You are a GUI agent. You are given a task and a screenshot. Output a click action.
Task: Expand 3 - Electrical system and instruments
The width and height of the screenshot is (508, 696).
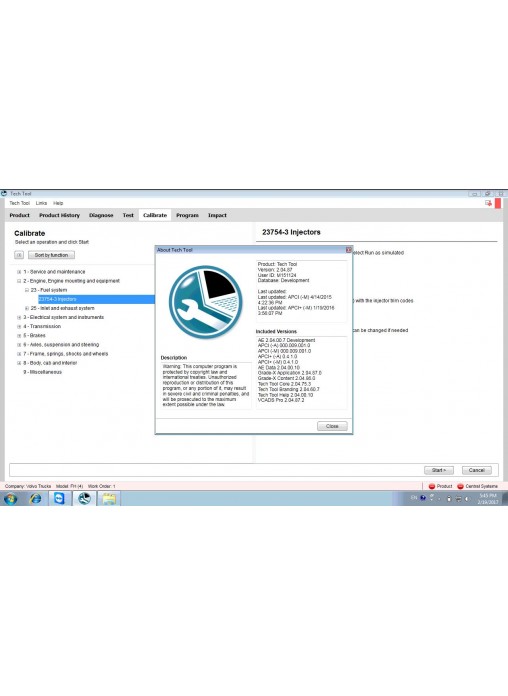pyautogui.click(x=19, y=317)
